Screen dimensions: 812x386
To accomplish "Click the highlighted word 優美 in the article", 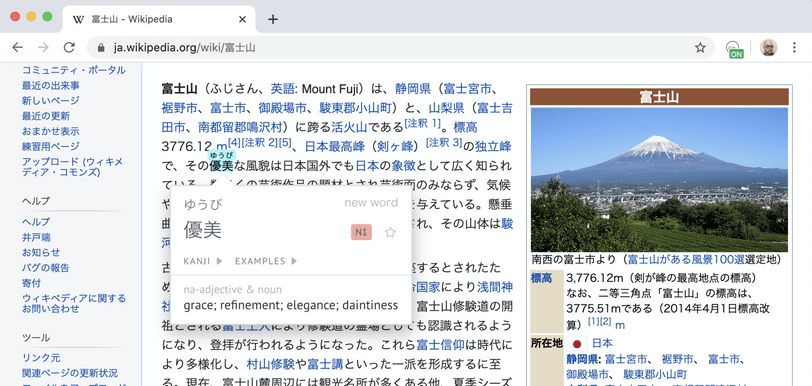I will click(x=221, y=166).
